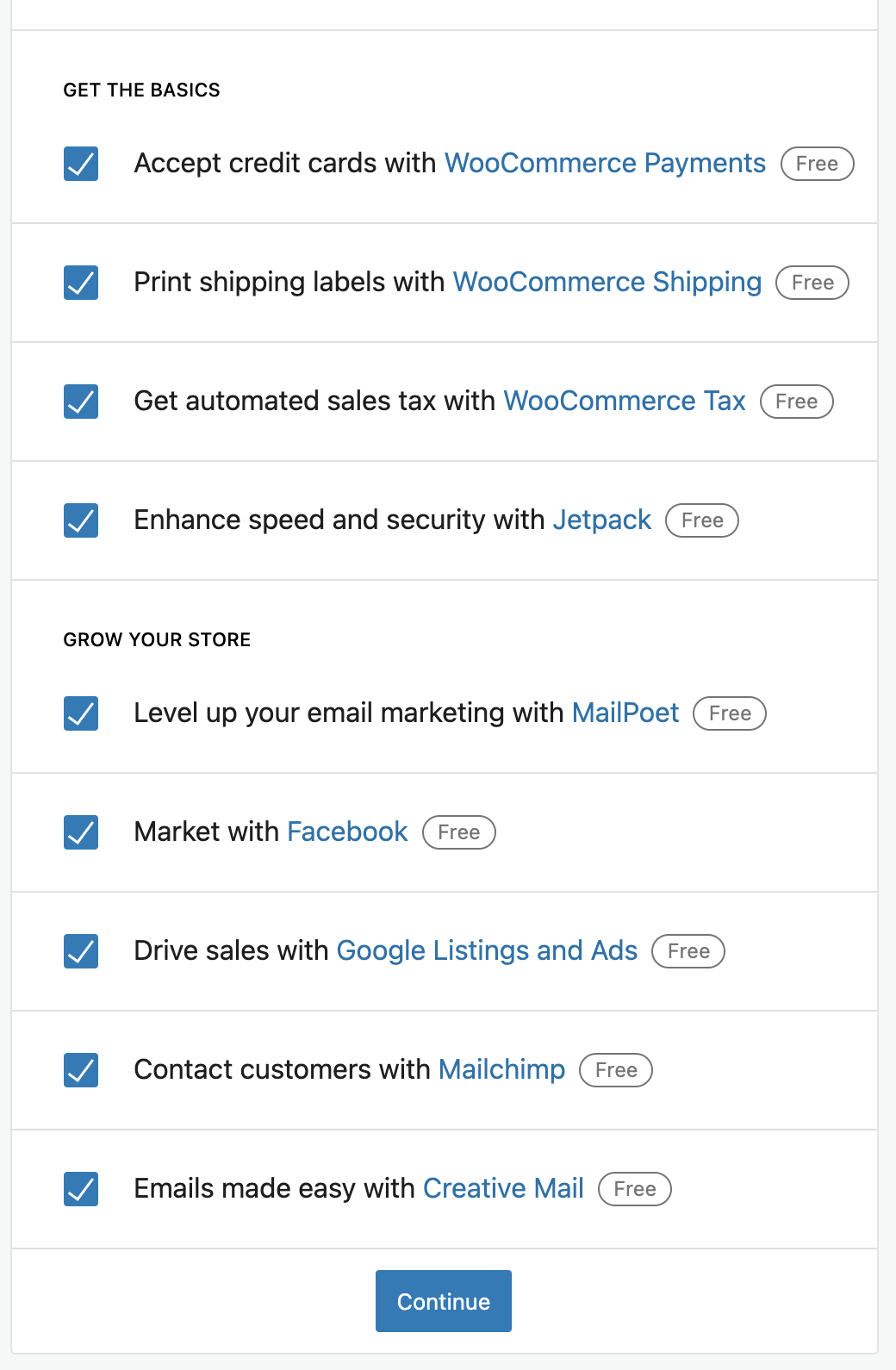Screen dimensions: 896x1370
Task: Click the Free badge beside Jetpack
Action: click(x=702, y=520)
